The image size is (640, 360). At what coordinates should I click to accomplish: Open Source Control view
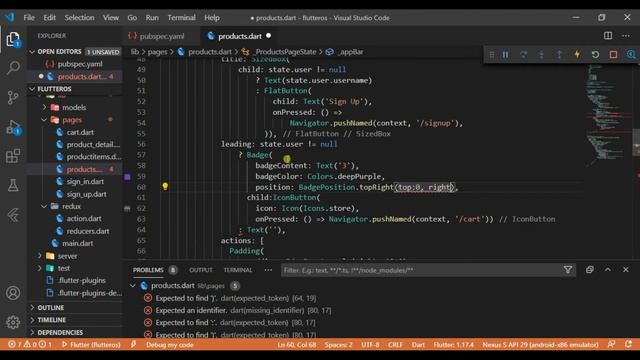click(13, 97)
